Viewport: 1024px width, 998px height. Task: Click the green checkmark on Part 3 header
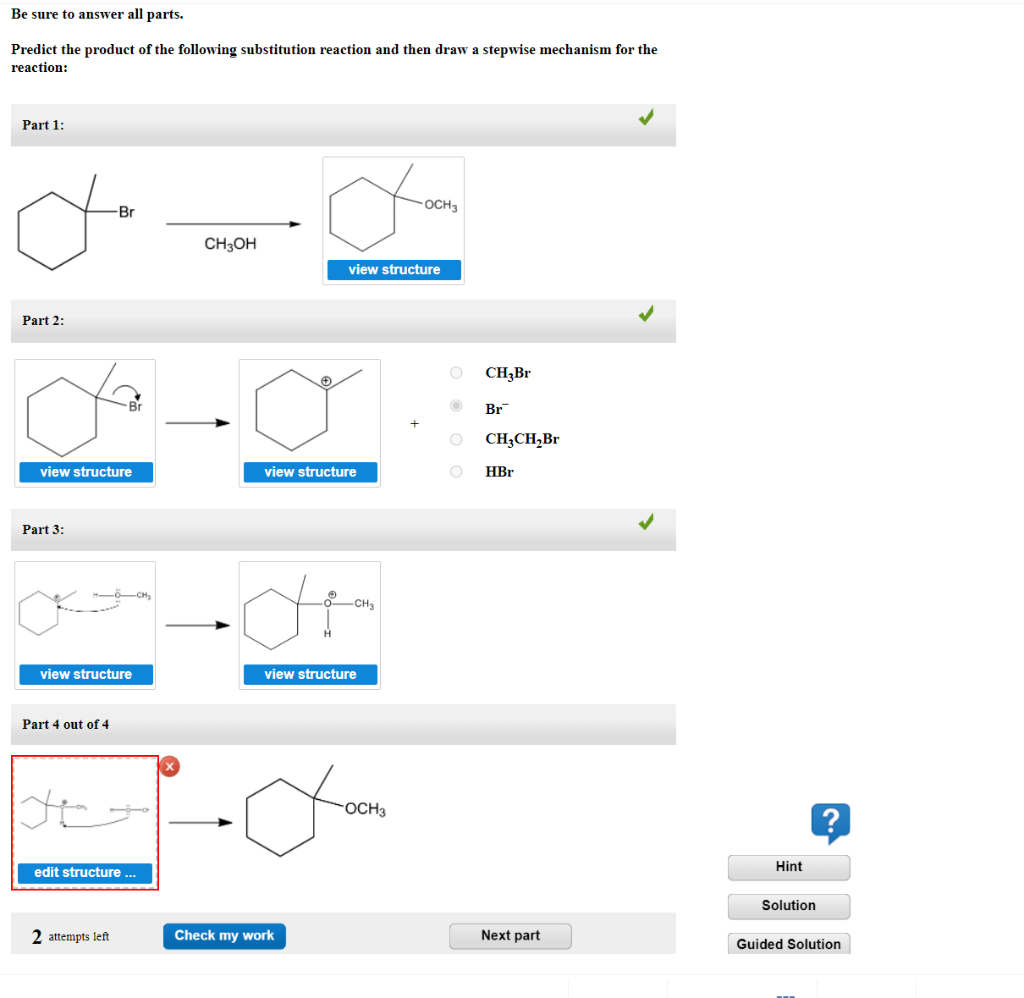point(646,521)
